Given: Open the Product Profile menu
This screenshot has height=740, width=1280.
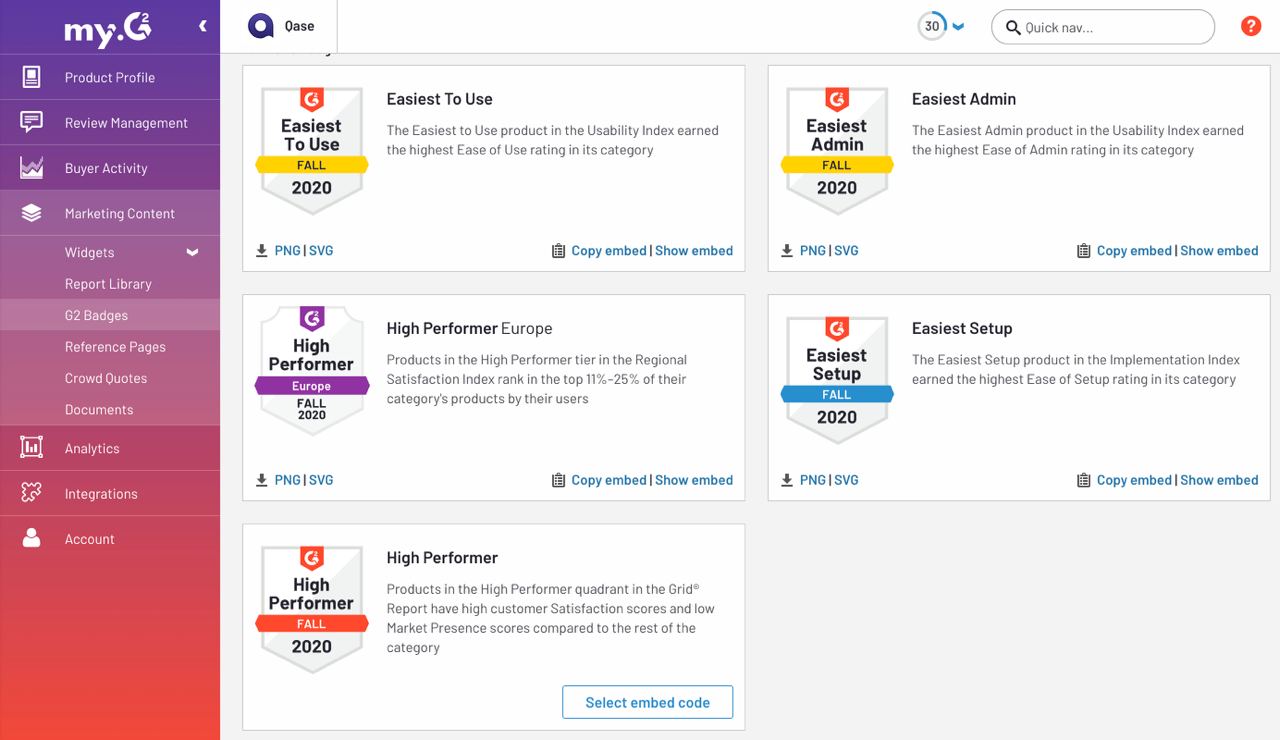Looking at the screenshot, I should 110,77.
